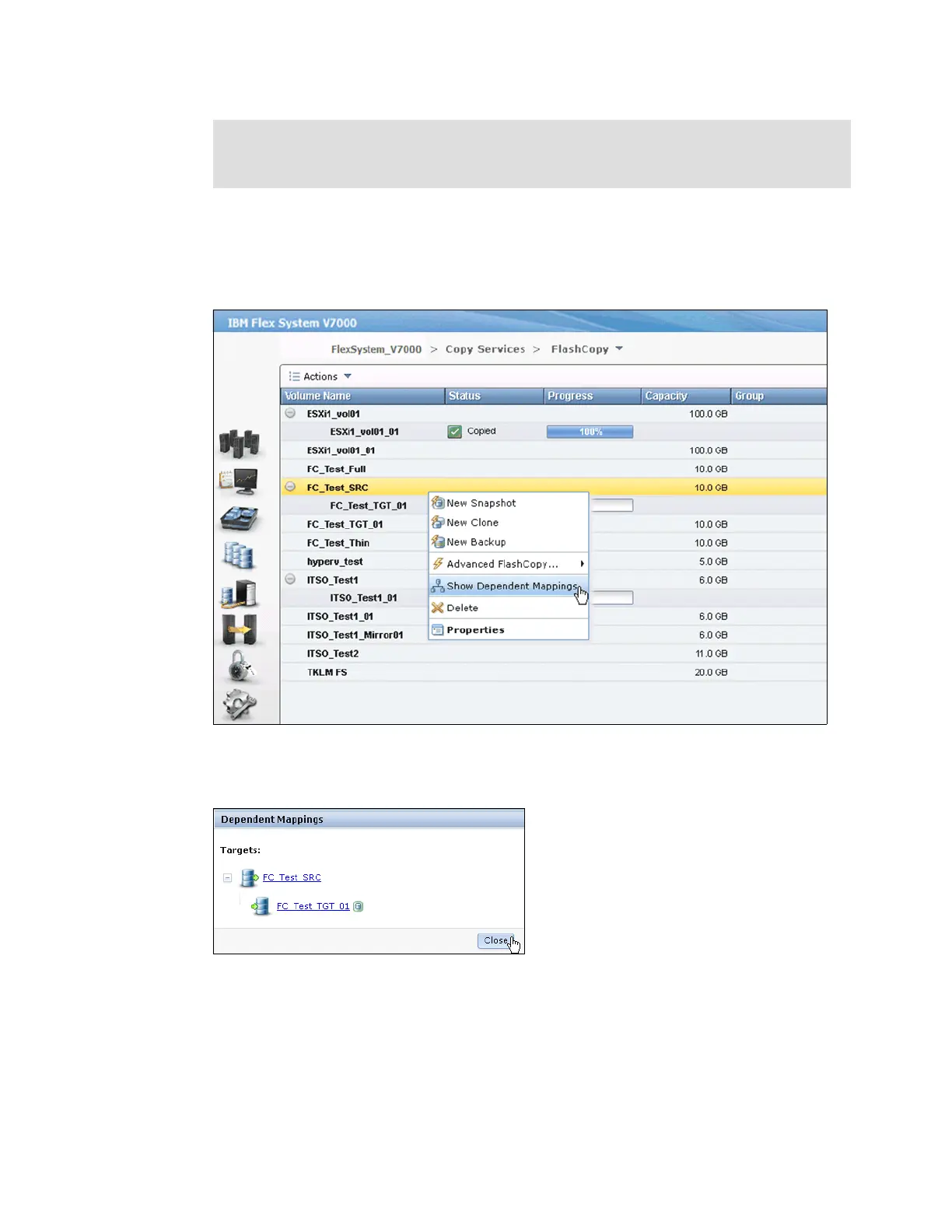This screenshot has width=952, height=1232.
Task: Click the New Snapshot menu icon
Action: (438, 503)
